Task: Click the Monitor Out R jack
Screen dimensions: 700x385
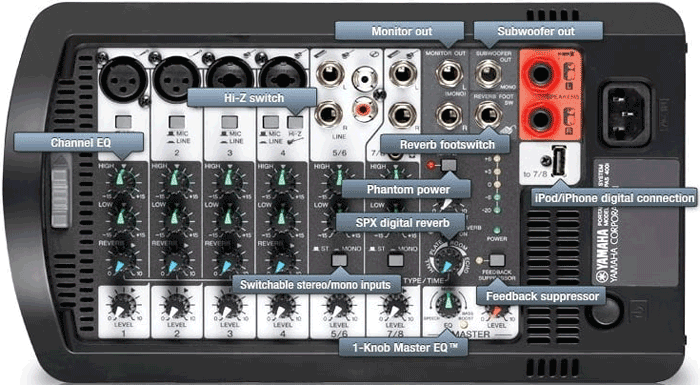Action: click(449, 115)
